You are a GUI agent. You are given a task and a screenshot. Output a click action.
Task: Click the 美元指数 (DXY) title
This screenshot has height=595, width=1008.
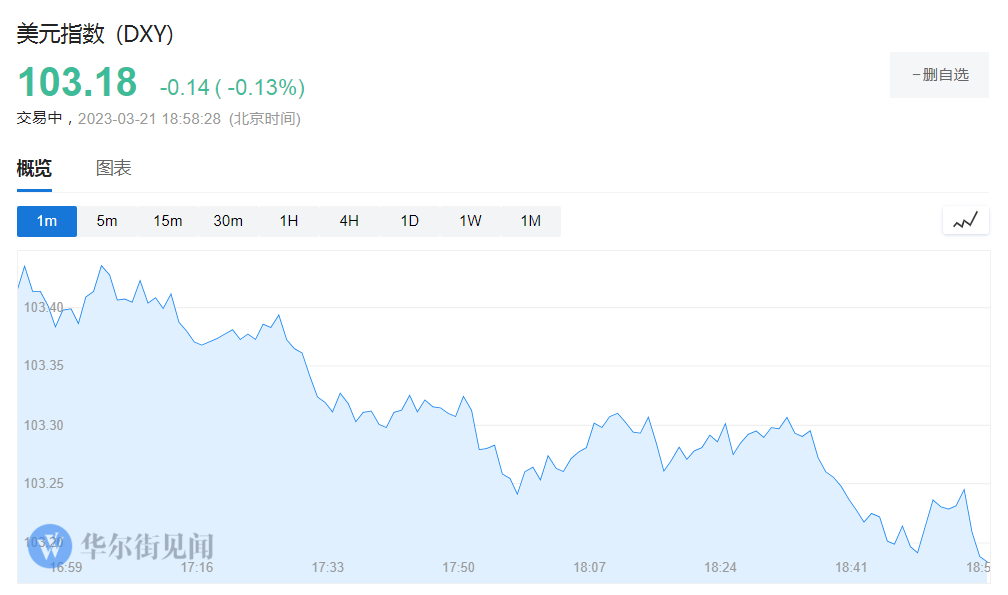(96, 34)
